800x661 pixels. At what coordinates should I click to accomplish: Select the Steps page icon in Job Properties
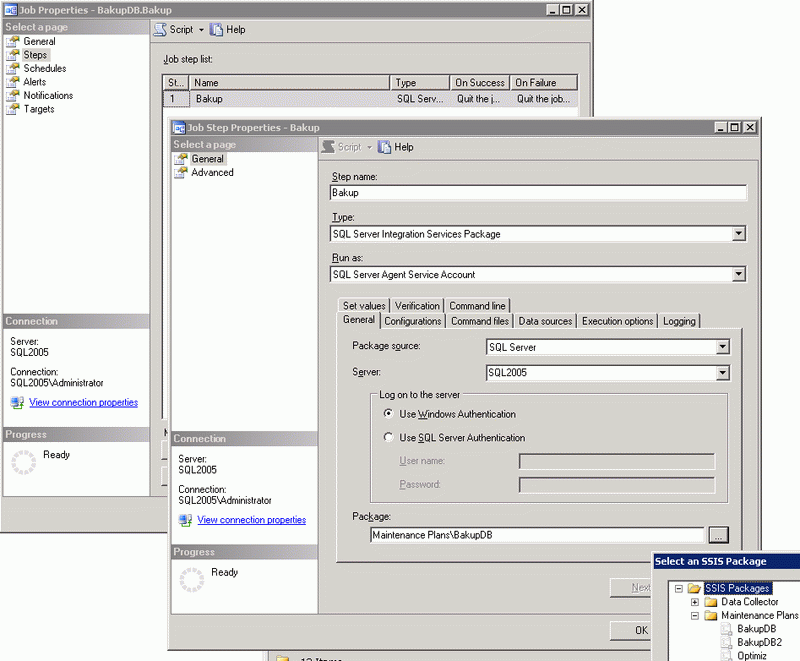[13, 55]
